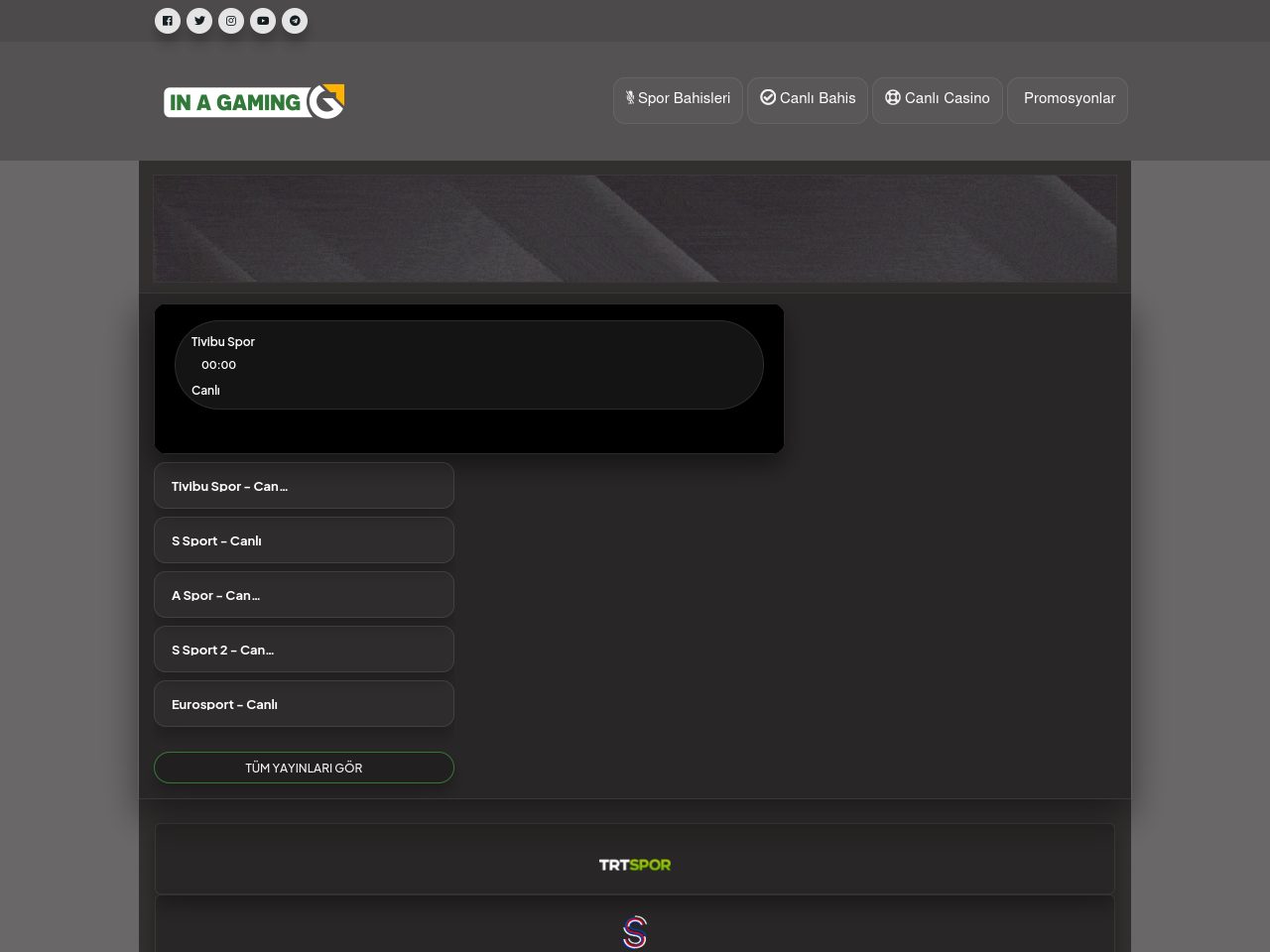This screenshot has width=1270, height=952.
Task: Select A Spor - Canlı channel
Action: tap(304, 595)
